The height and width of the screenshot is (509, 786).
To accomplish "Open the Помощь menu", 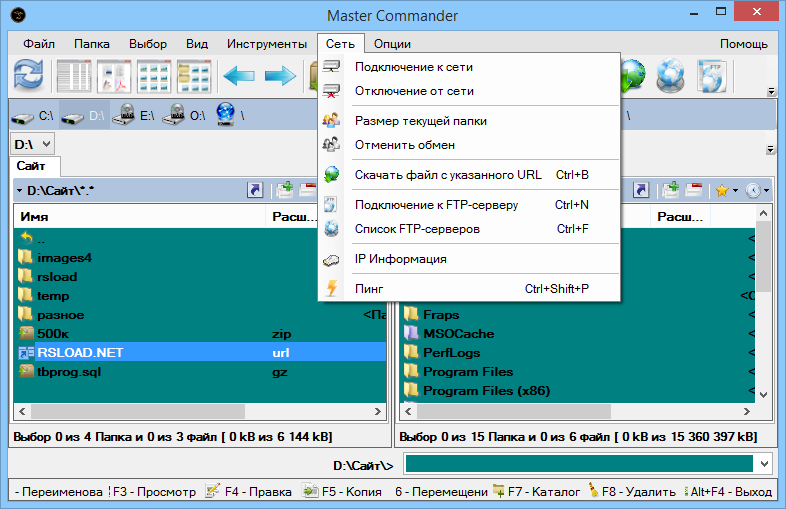I will (744, 44).
